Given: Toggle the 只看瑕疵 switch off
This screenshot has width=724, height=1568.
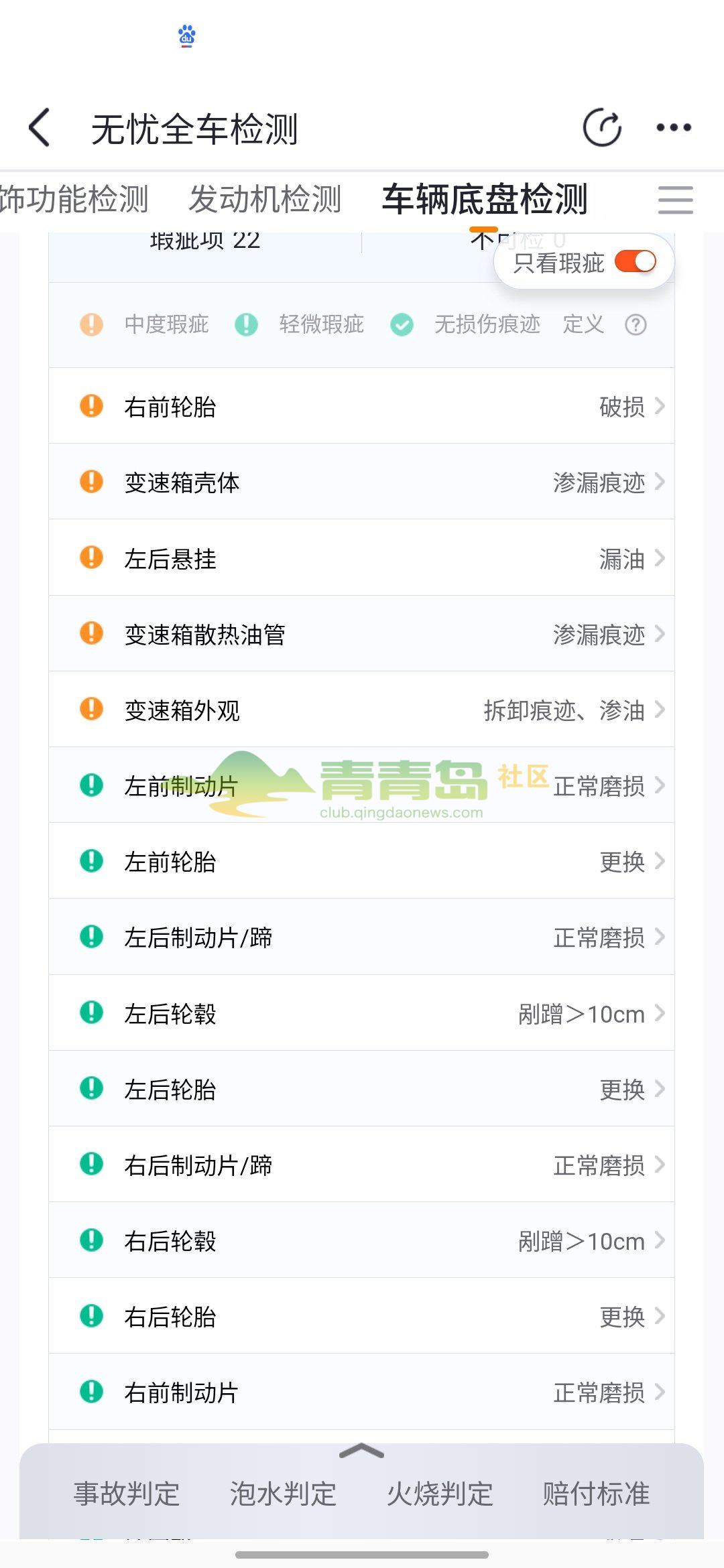Looking at the screenshot, I should (x=635, y=262).
